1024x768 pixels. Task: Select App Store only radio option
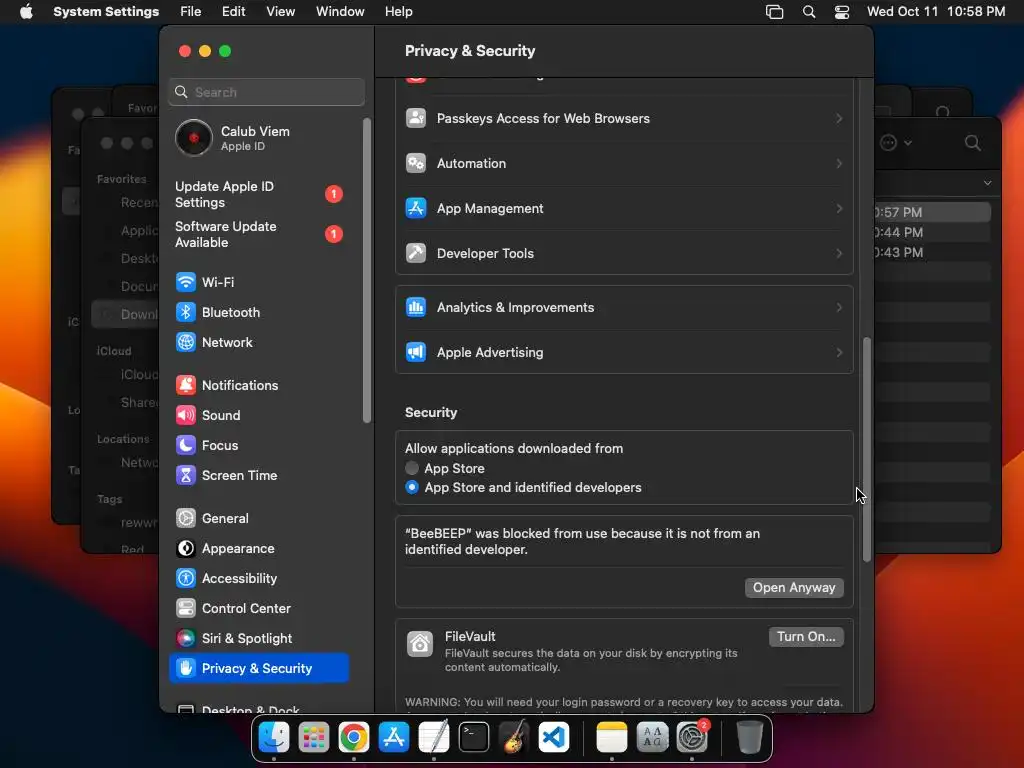coord(411,468)
